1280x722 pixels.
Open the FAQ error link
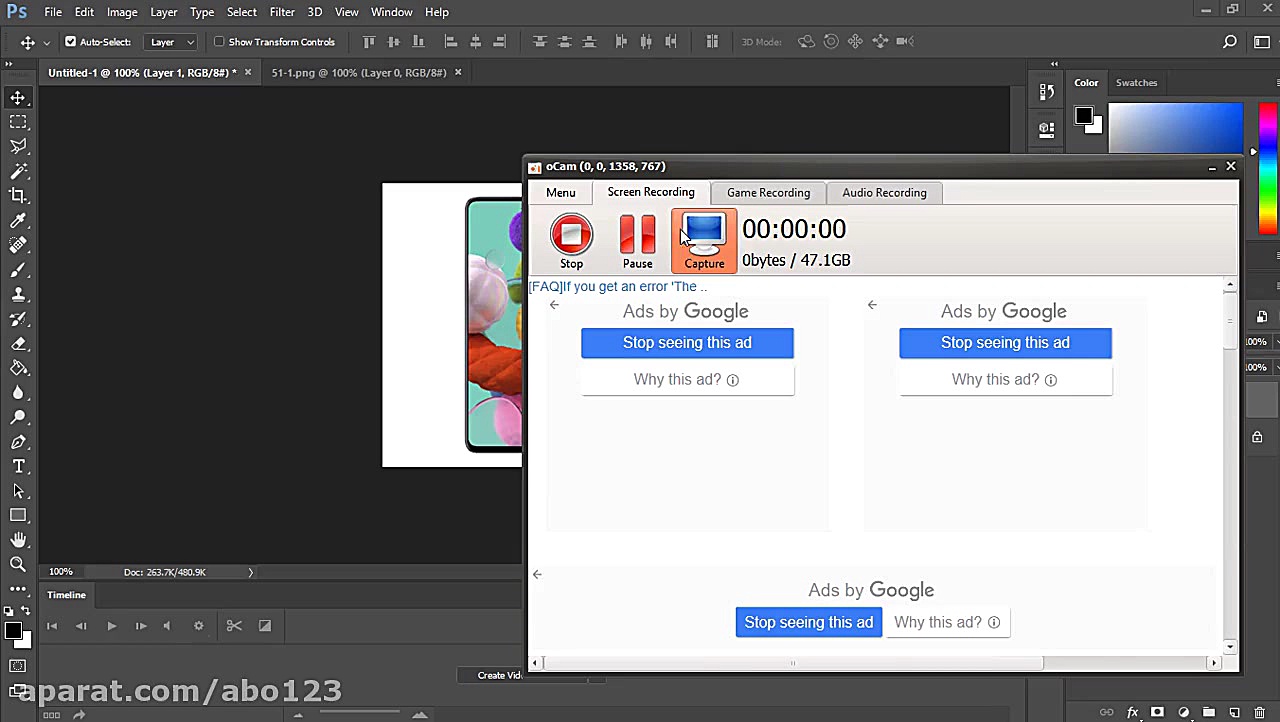point(618,286)
